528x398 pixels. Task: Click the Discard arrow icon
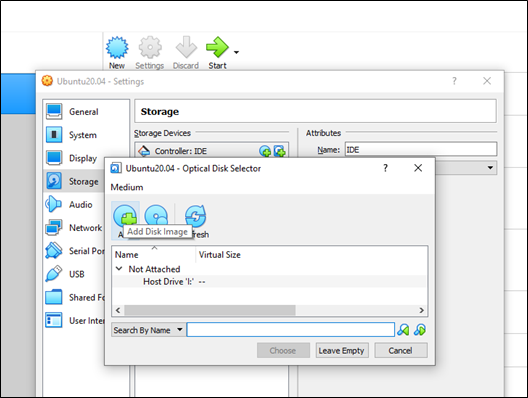[x=186, y=47]
